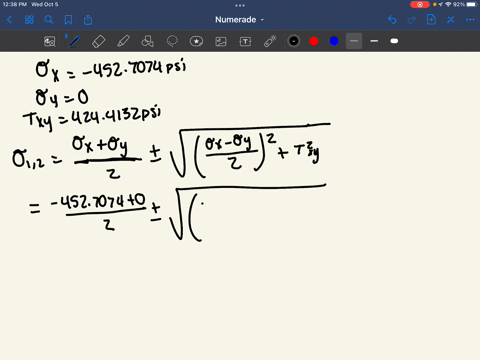Image resolution: width=480 pixels, height=360 pixels.
Task: Tap the red screen recording indicator
Action: tap(420, 4)
